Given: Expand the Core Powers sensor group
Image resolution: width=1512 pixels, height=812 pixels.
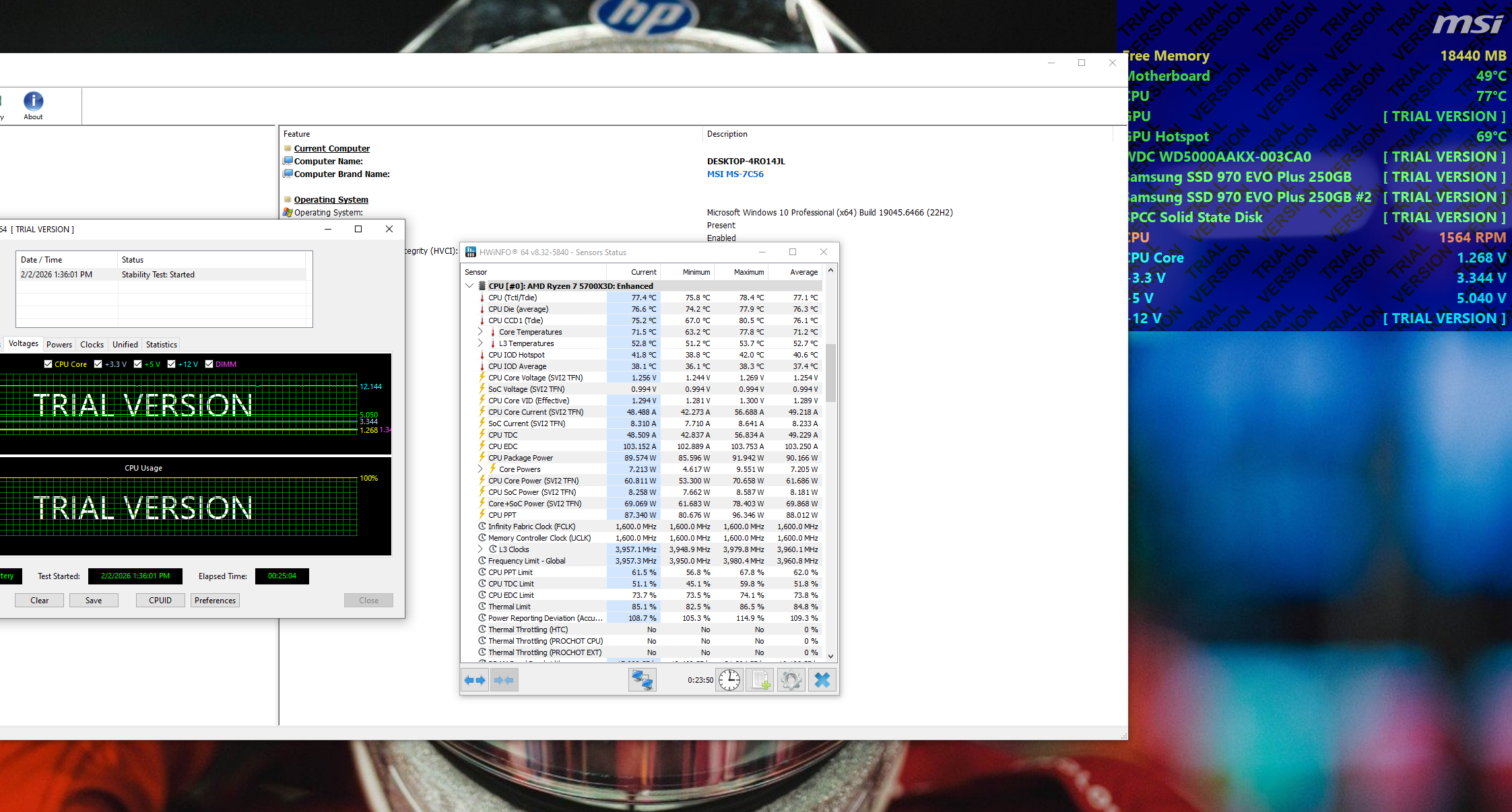Looking at the screenshot, I should (480, 469).
